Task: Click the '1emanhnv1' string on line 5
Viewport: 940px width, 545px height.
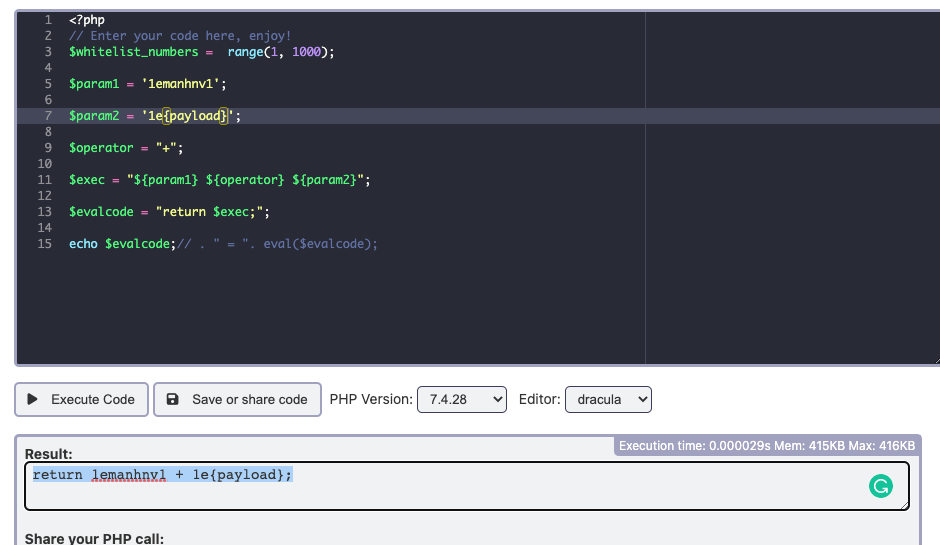Action: (180, 84)
